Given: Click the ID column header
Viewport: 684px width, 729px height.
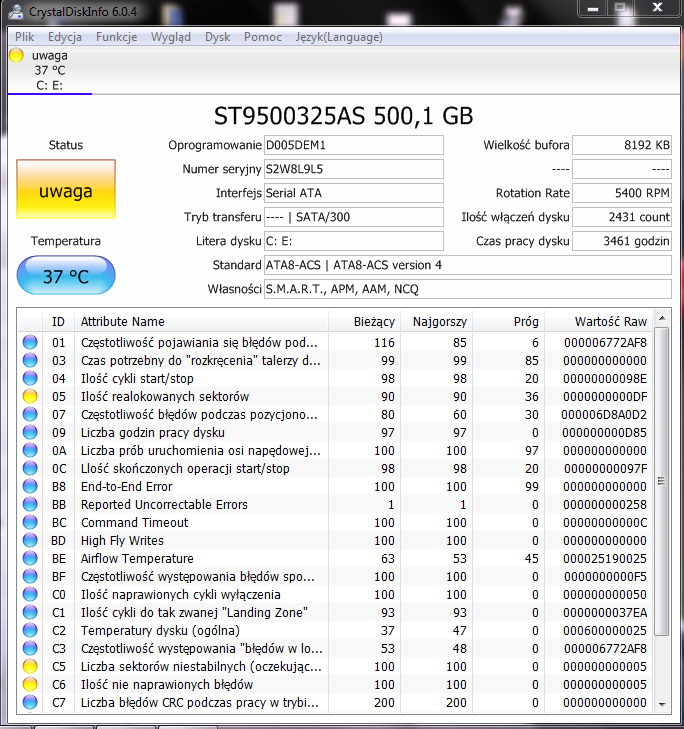Looking at the screenshot, I should [58, 321].
